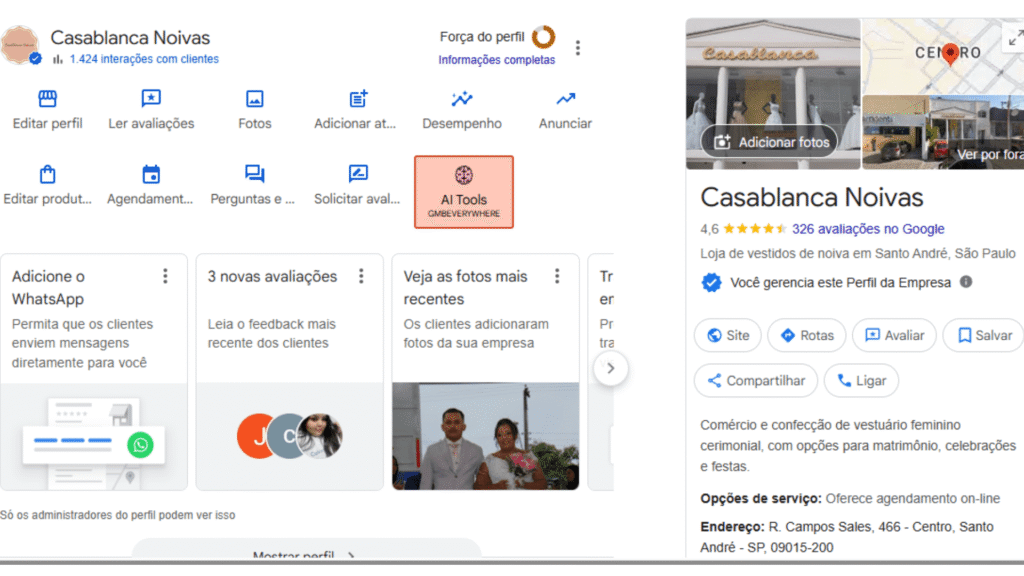The image size is (1024, 576).
Task: Open Editar perfil storefront icon
Action: point(47,99)
